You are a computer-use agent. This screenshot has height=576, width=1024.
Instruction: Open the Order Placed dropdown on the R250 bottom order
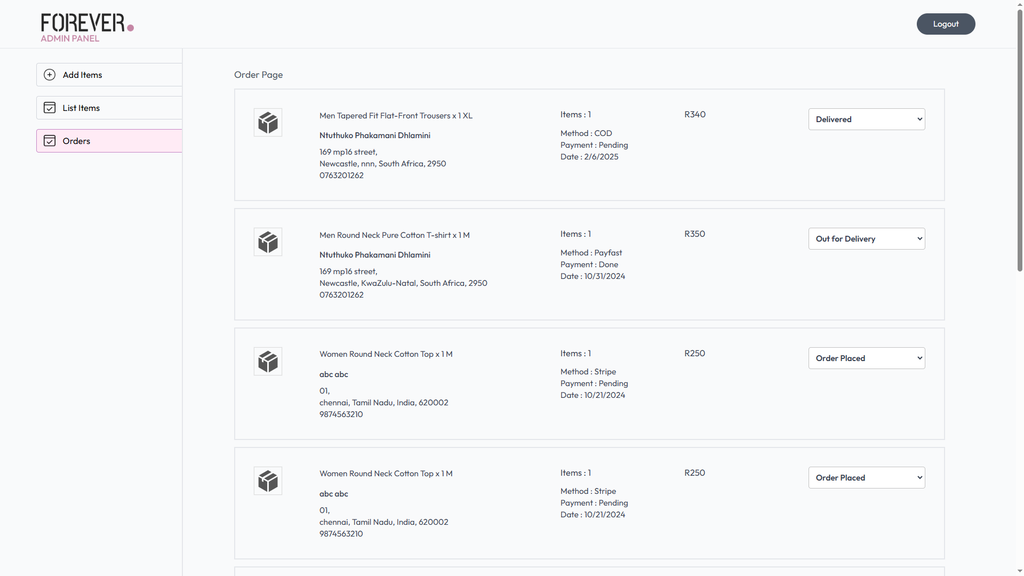point(867,477)
